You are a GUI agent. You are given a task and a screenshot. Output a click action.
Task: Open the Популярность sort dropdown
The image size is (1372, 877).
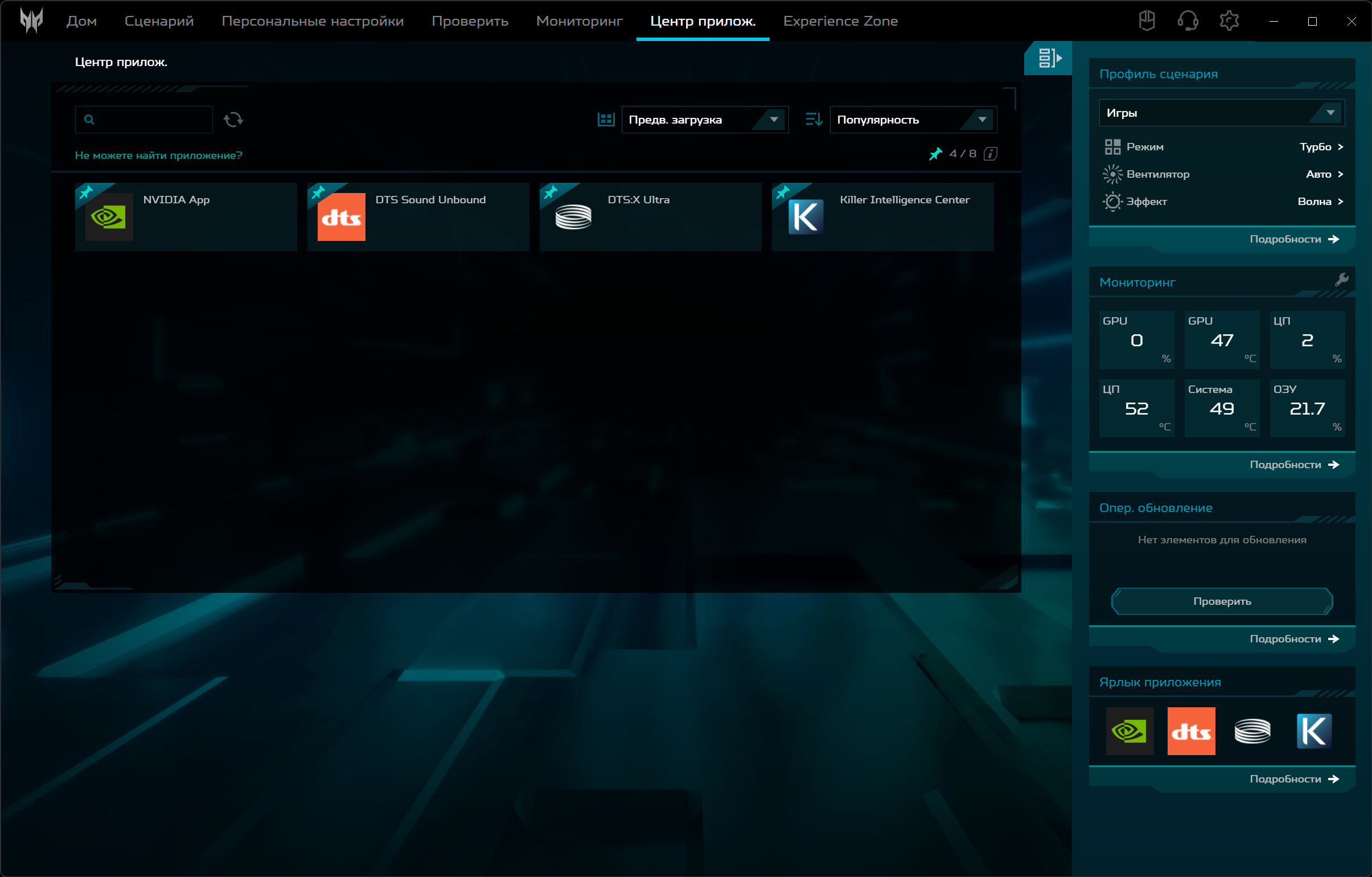tap(913, 120)
